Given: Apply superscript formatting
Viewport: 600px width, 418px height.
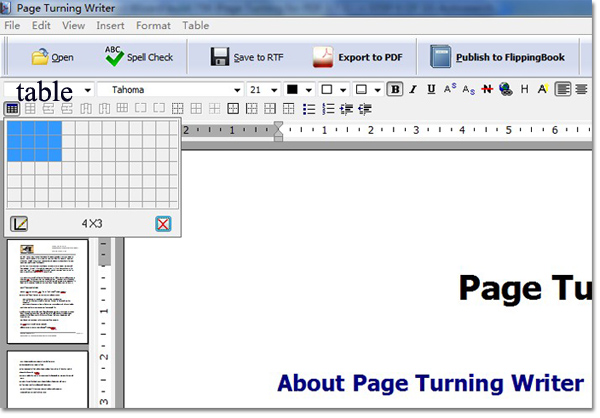Looking at the screenshot, I should (450, 89).
